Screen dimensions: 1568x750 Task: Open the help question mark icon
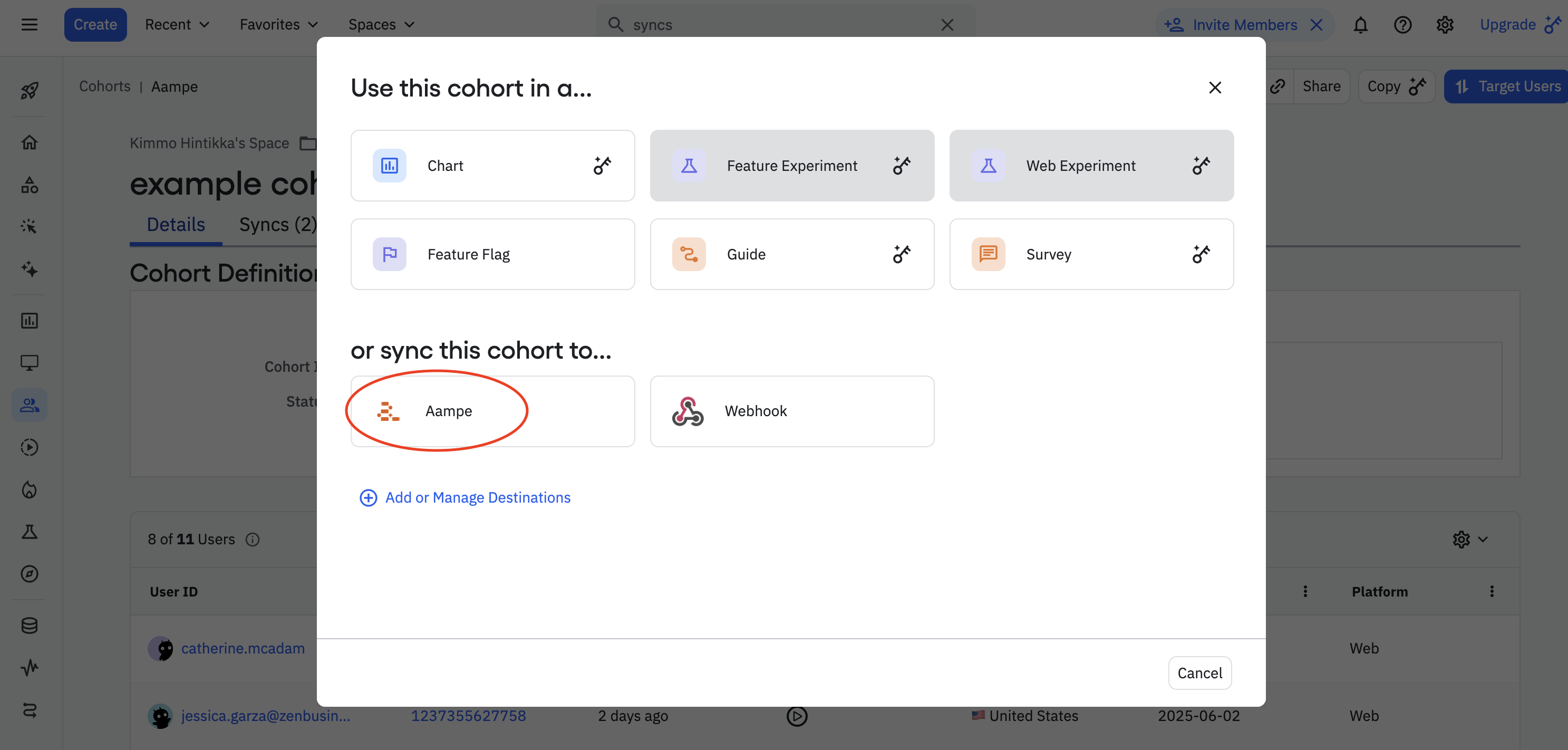tap(1402, 25)
